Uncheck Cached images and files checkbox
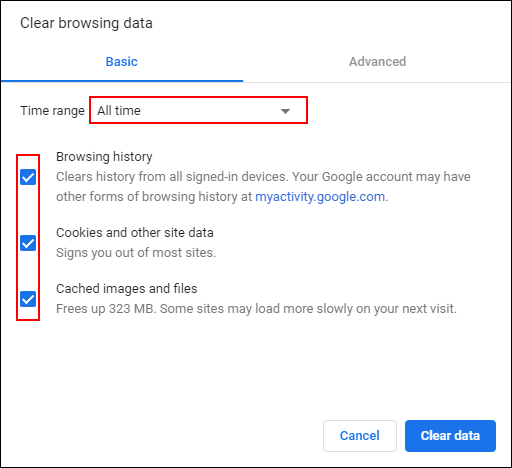Image resolution: width=512 pixels, height=468 pixels. (28, 299)
